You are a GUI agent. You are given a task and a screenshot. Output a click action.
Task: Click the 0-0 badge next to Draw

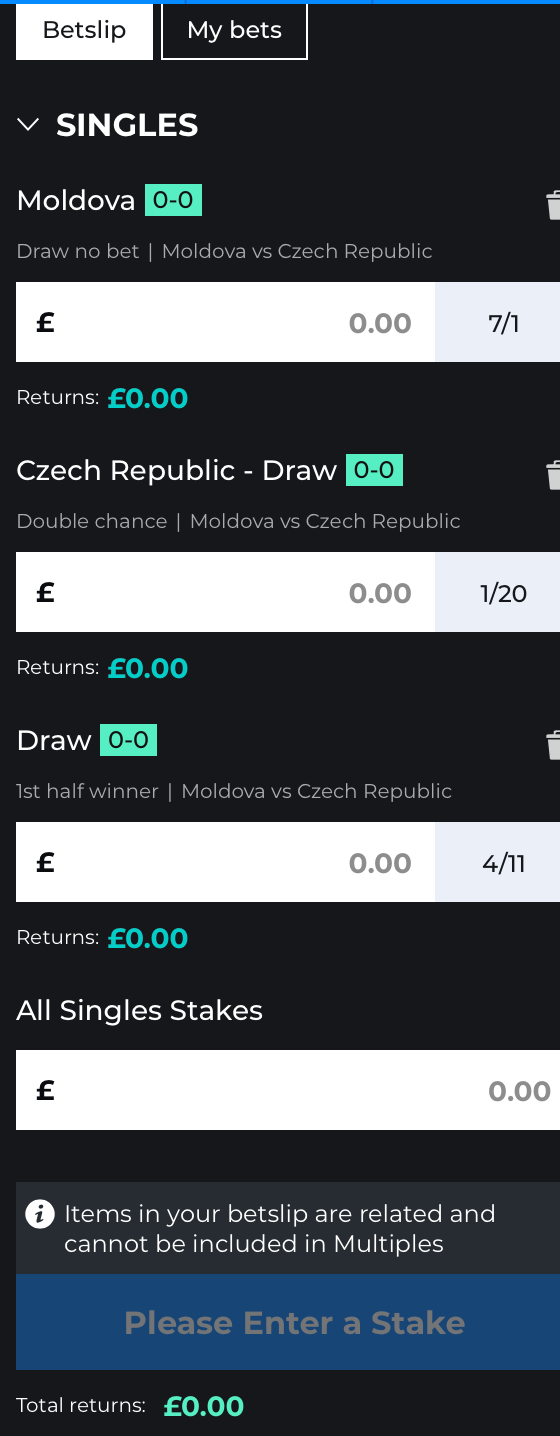pos(129,740)
